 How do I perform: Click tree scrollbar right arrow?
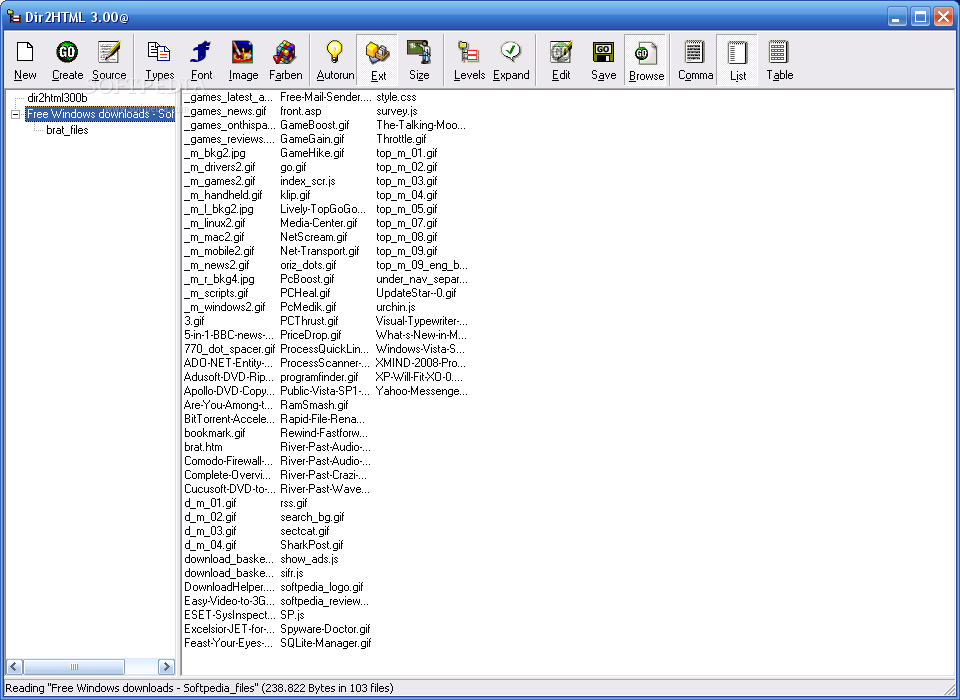166,666
